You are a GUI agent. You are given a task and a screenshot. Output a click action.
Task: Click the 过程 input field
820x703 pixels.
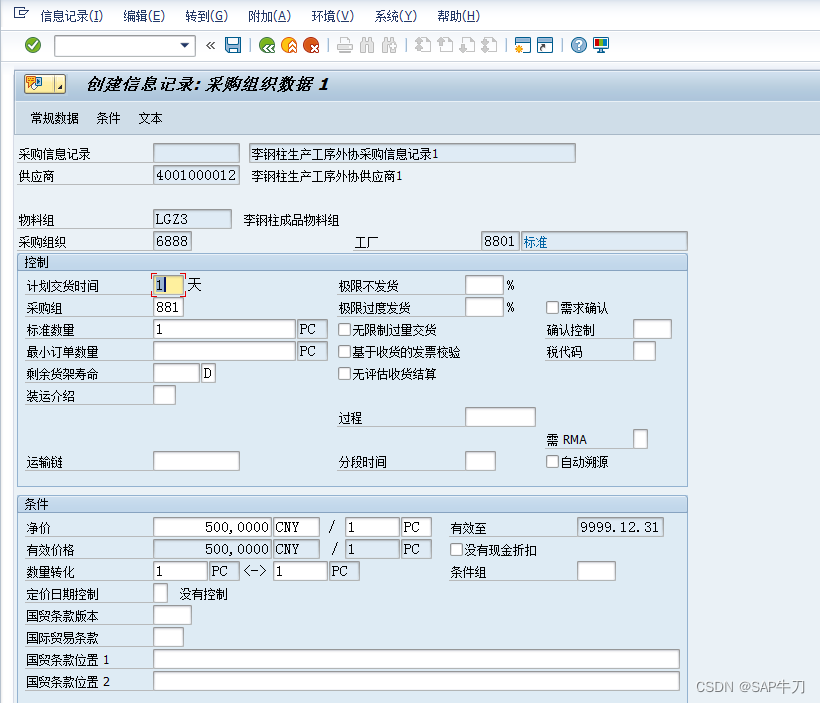500,417
